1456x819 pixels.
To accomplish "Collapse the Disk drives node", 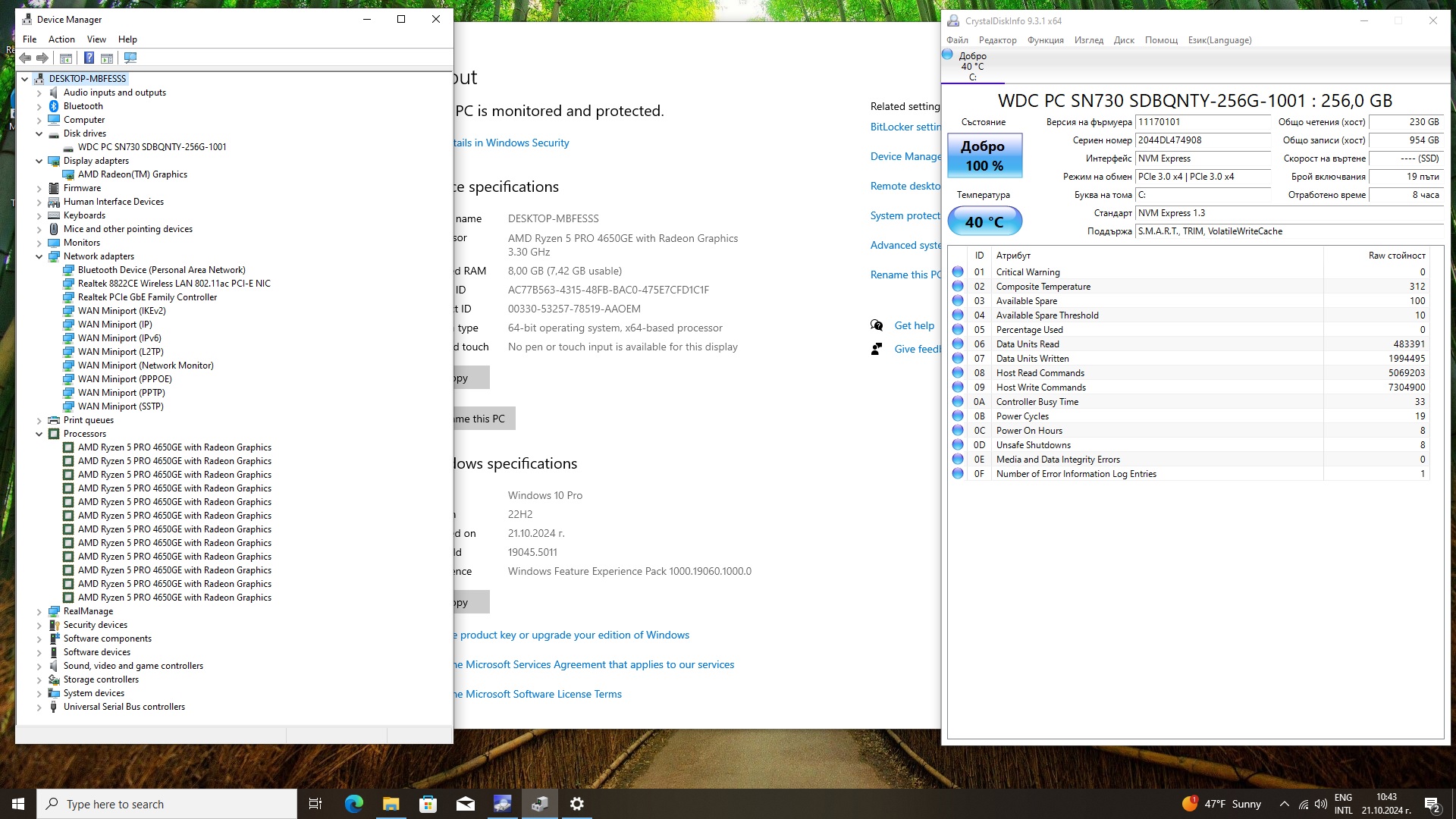I will 39,133.
